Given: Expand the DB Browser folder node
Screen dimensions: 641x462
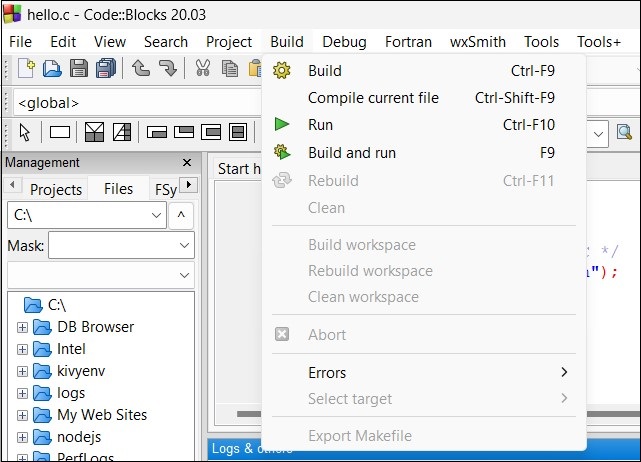Looking at the screenshot, I should tap(22, 327).
